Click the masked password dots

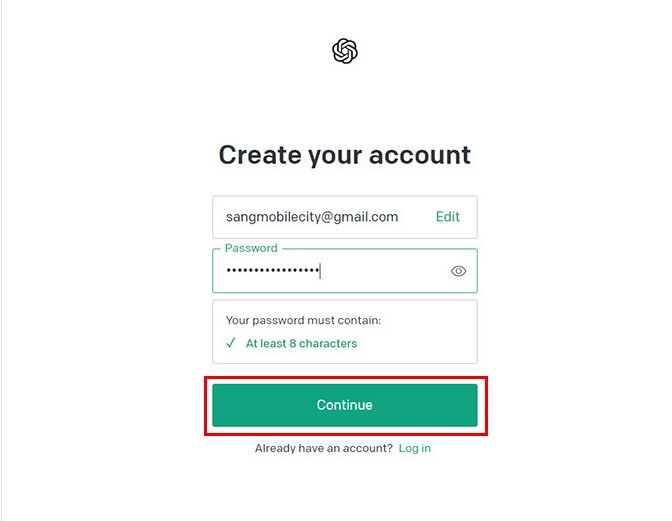pos(273,270)
